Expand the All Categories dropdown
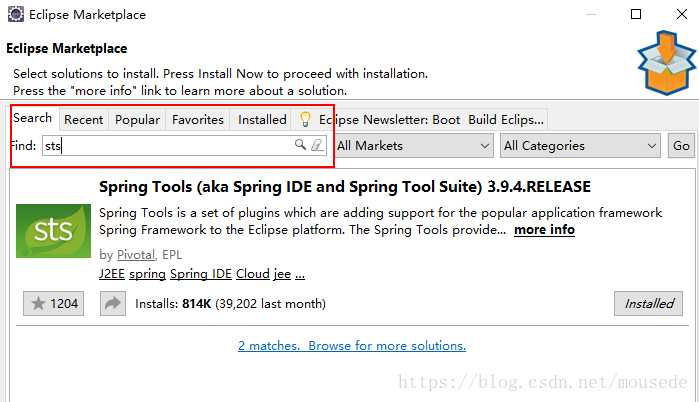The image size is (699, 402). pos(580,145)
